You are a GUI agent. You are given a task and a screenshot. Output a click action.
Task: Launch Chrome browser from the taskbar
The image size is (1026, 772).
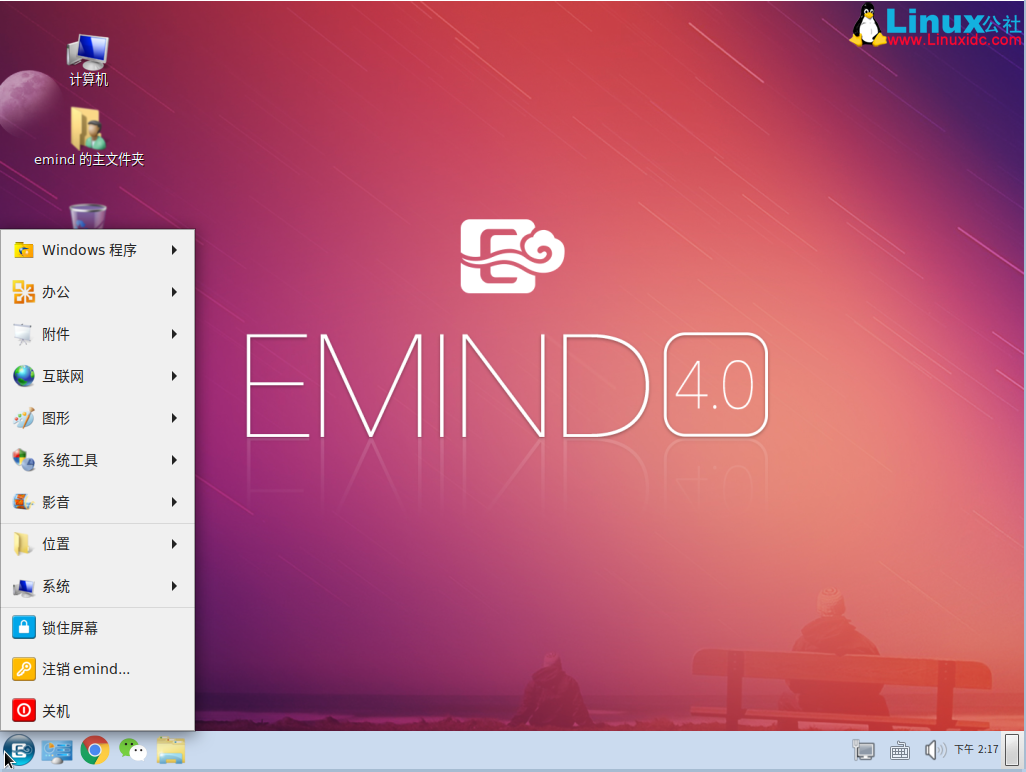coord(95,750)
